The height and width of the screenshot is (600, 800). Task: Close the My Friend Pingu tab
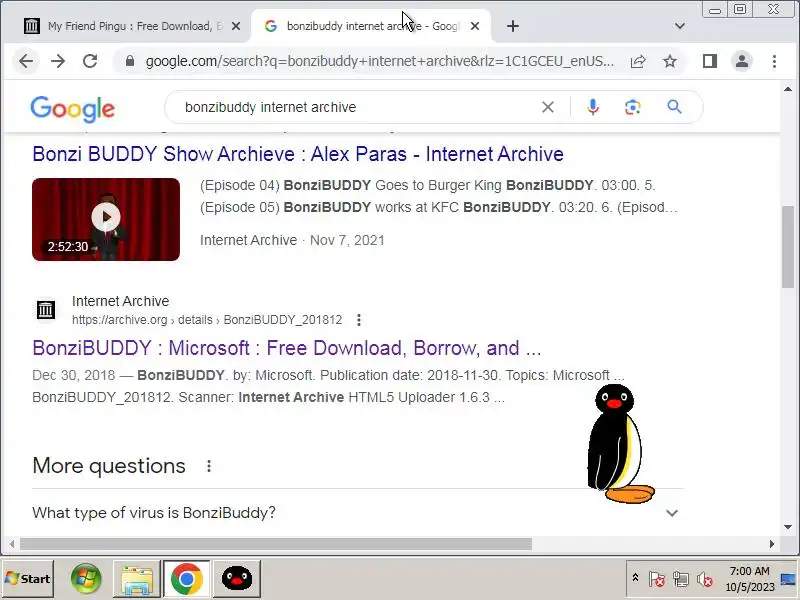pyautogui.click(x=236, y=26)
